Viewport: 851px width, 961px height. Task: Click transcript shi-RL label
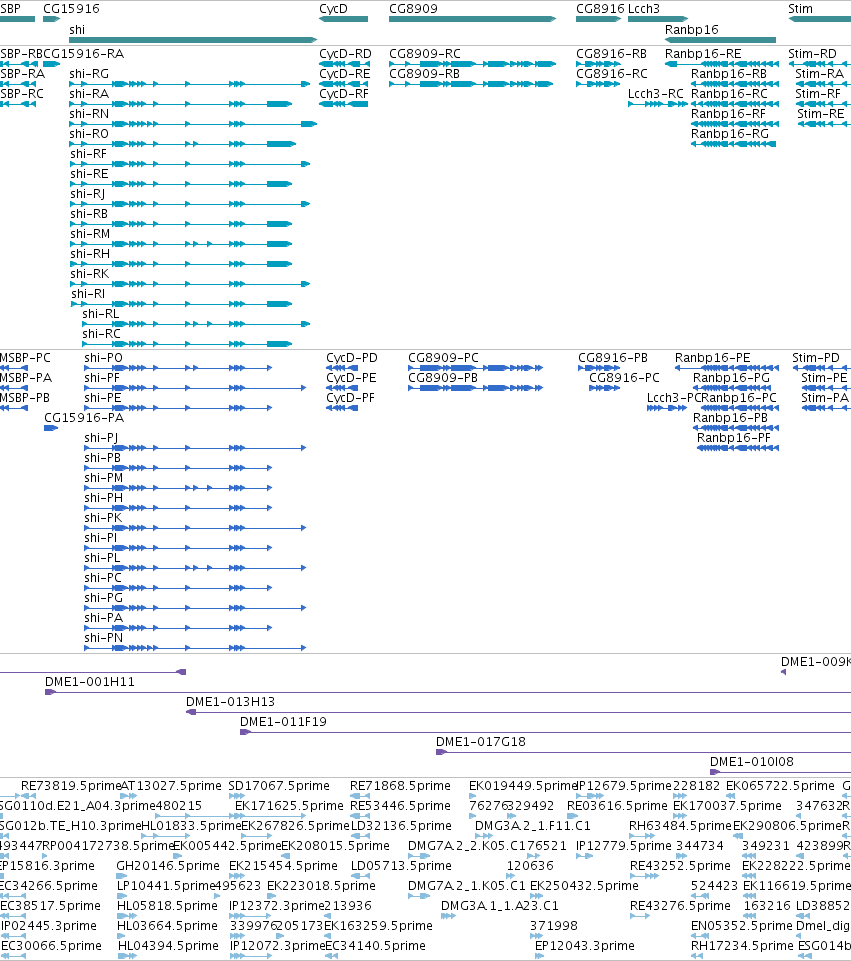[100, 314]
